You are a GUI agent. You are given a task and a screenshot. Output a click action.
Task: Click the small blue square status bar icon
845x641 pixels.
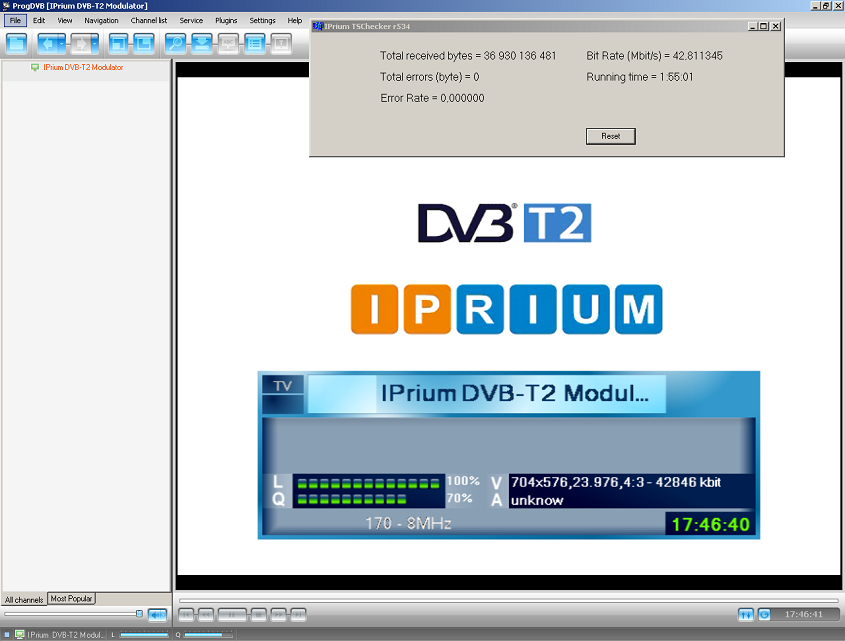coord(7,635)
